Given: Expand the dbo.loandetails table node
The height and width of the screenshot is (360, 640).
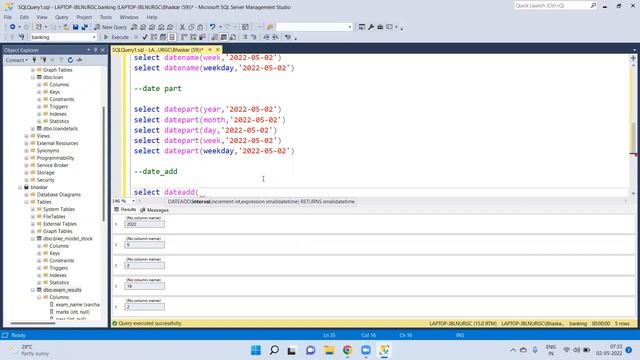Looking at the screenshot, I should click(33, 129).
